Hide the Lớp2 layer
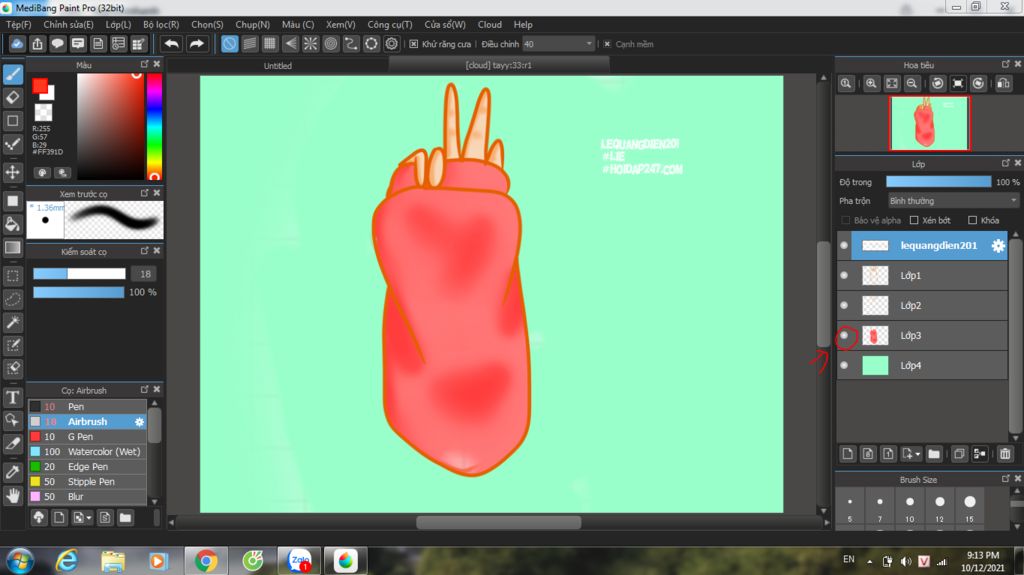 point(844,305)
